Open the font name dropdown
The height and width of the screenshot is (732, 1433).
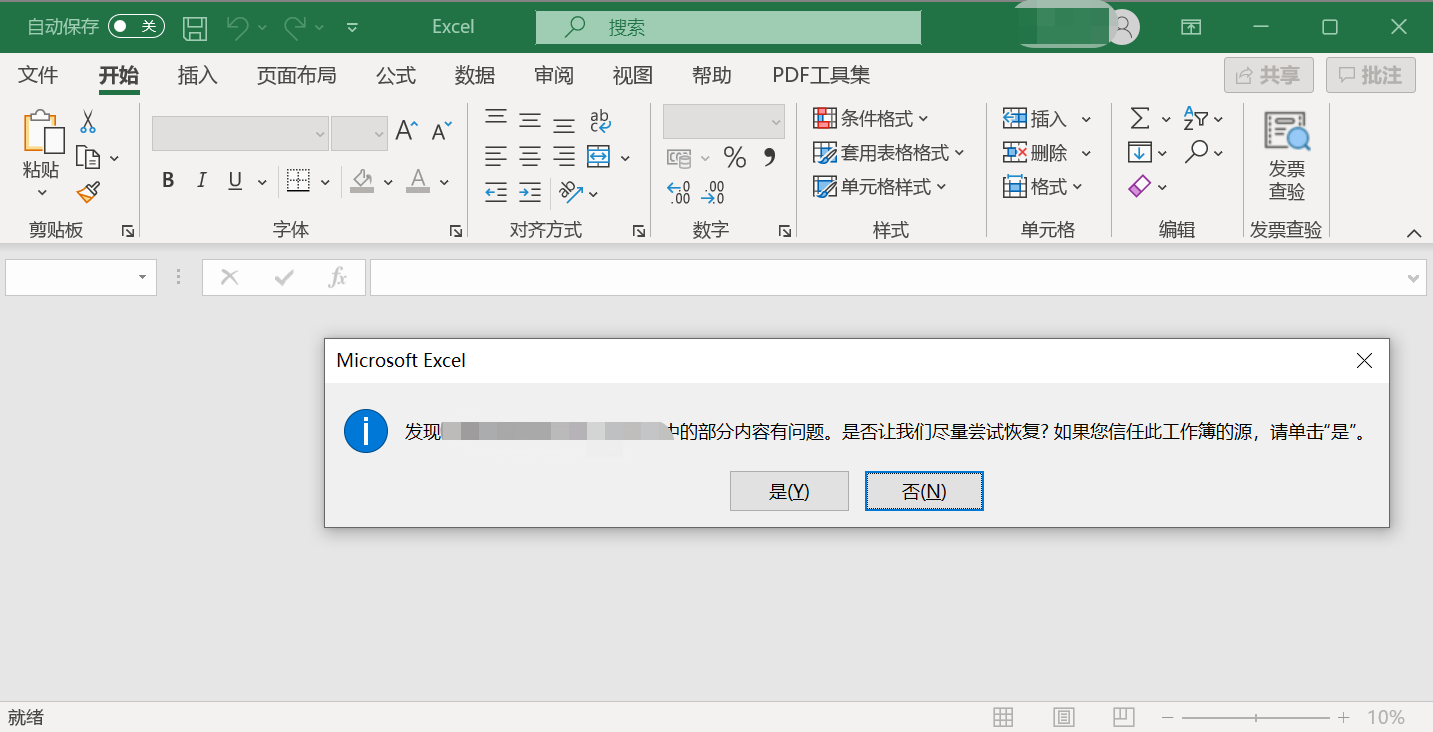(320, 133)
